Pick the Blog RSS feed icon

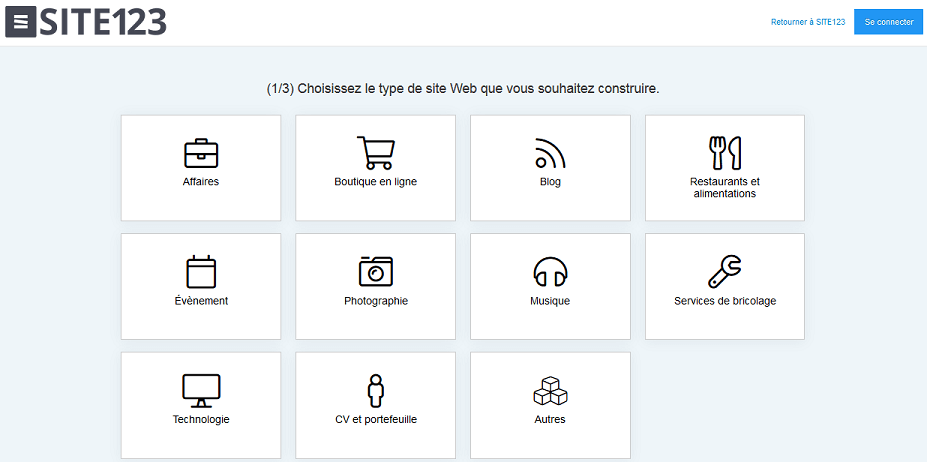[550, 153]
